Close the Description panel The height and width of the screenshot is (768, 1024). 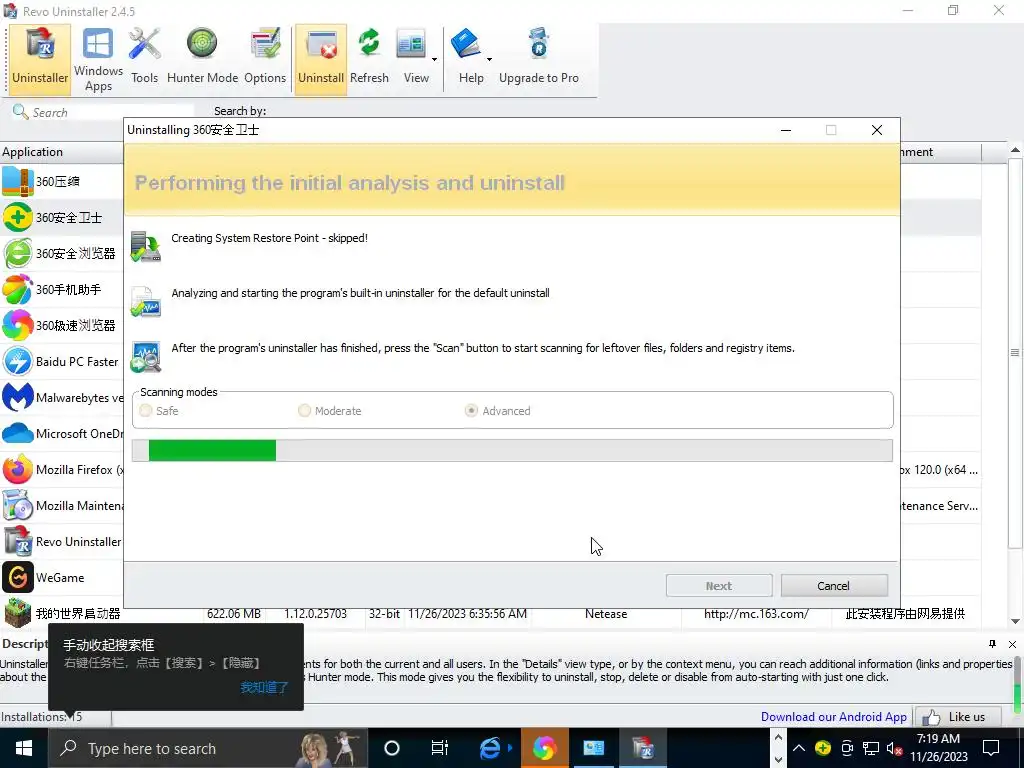(1012, 644)
